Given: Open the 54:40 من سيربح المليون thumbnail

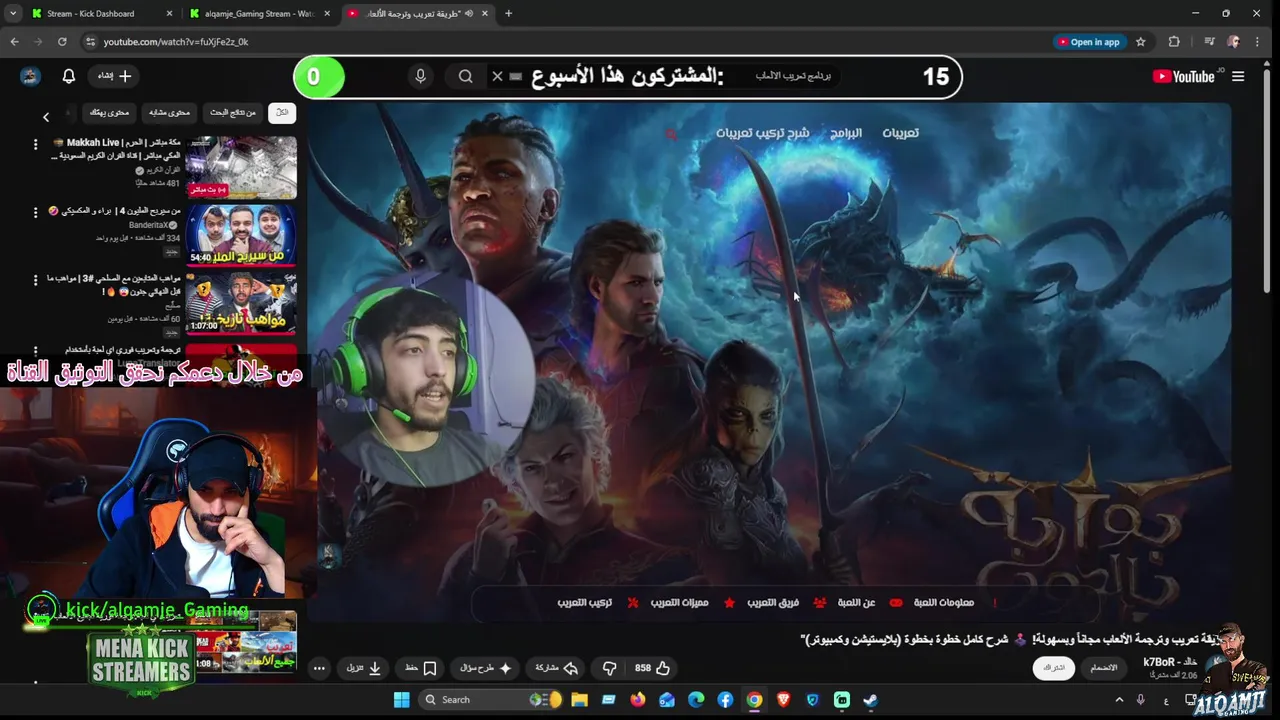Looking at the screenshot, I should (x=241, y=235).
